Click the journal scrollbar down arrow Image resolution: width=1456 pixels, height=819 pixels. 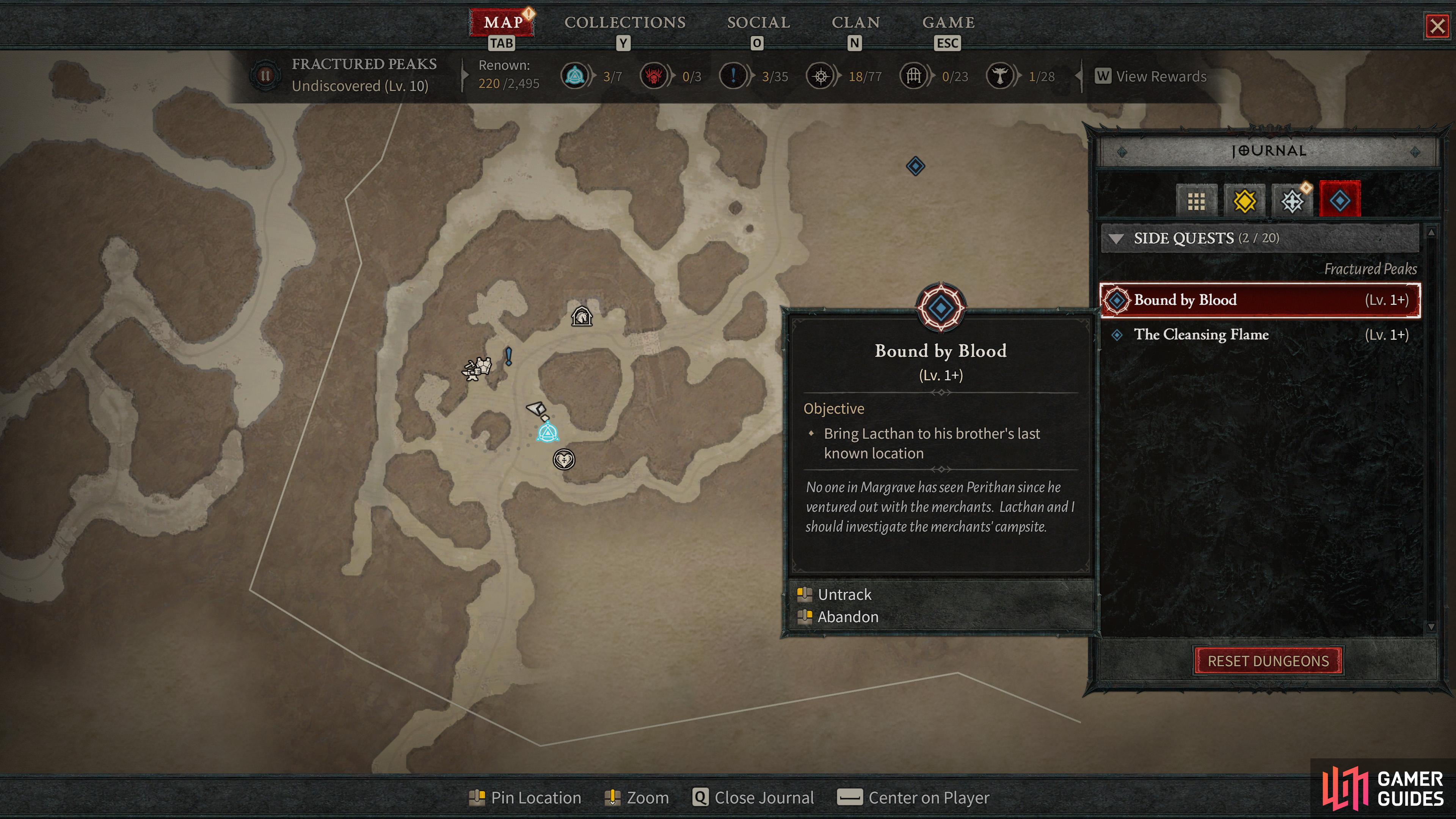coord(1431,627)
